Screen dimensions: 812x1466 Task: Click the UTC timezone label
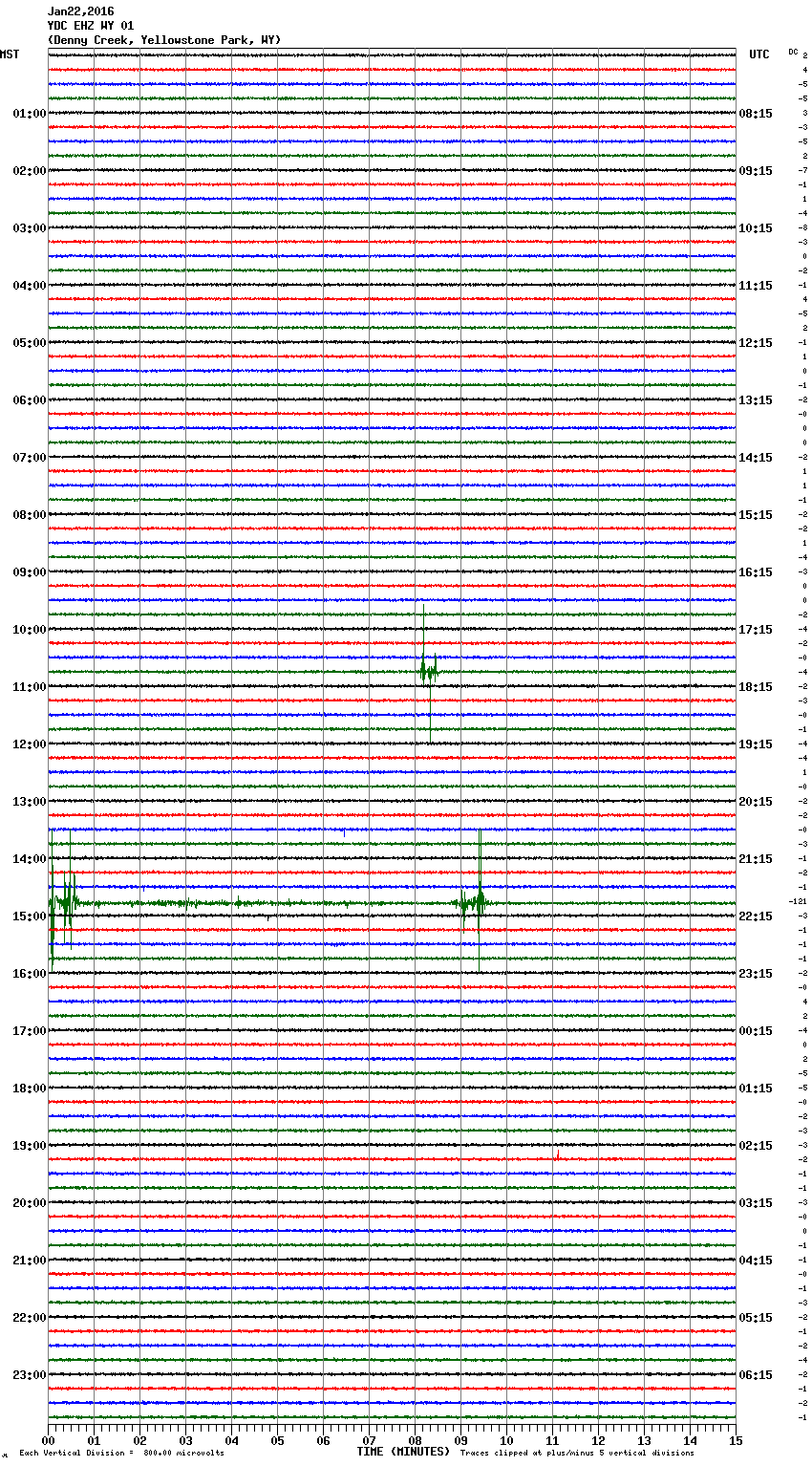pos(759,54)
